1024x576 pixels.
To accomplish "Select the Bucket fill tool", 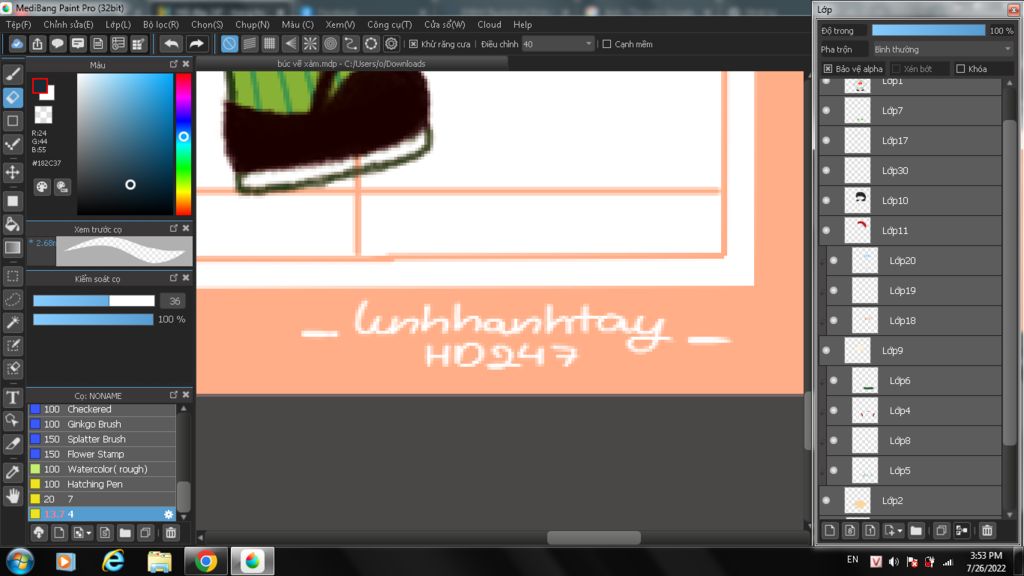I will (13, 225).
